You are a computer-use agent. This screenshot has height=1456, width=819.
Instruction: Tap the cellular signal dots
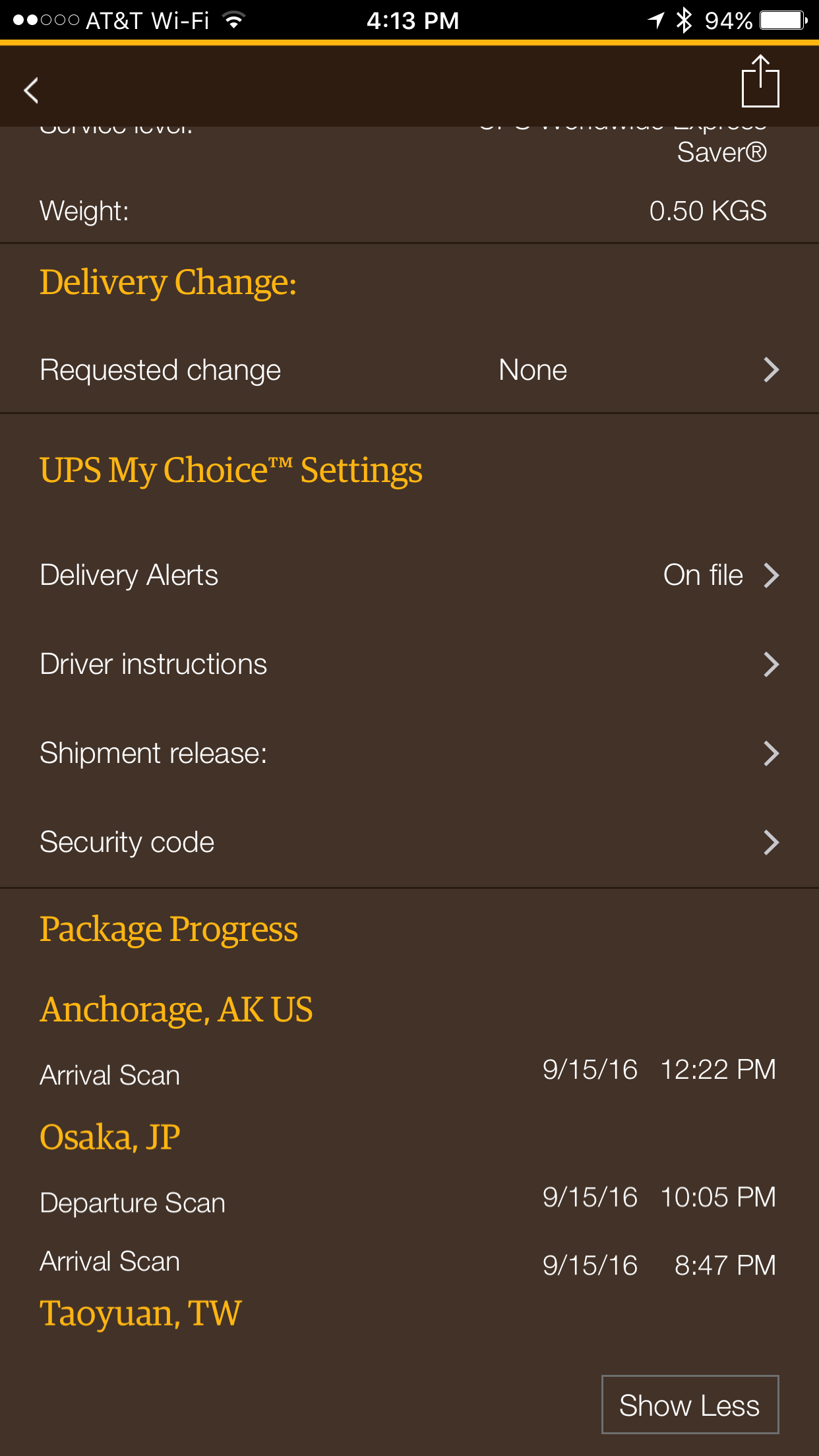point(46,20)
